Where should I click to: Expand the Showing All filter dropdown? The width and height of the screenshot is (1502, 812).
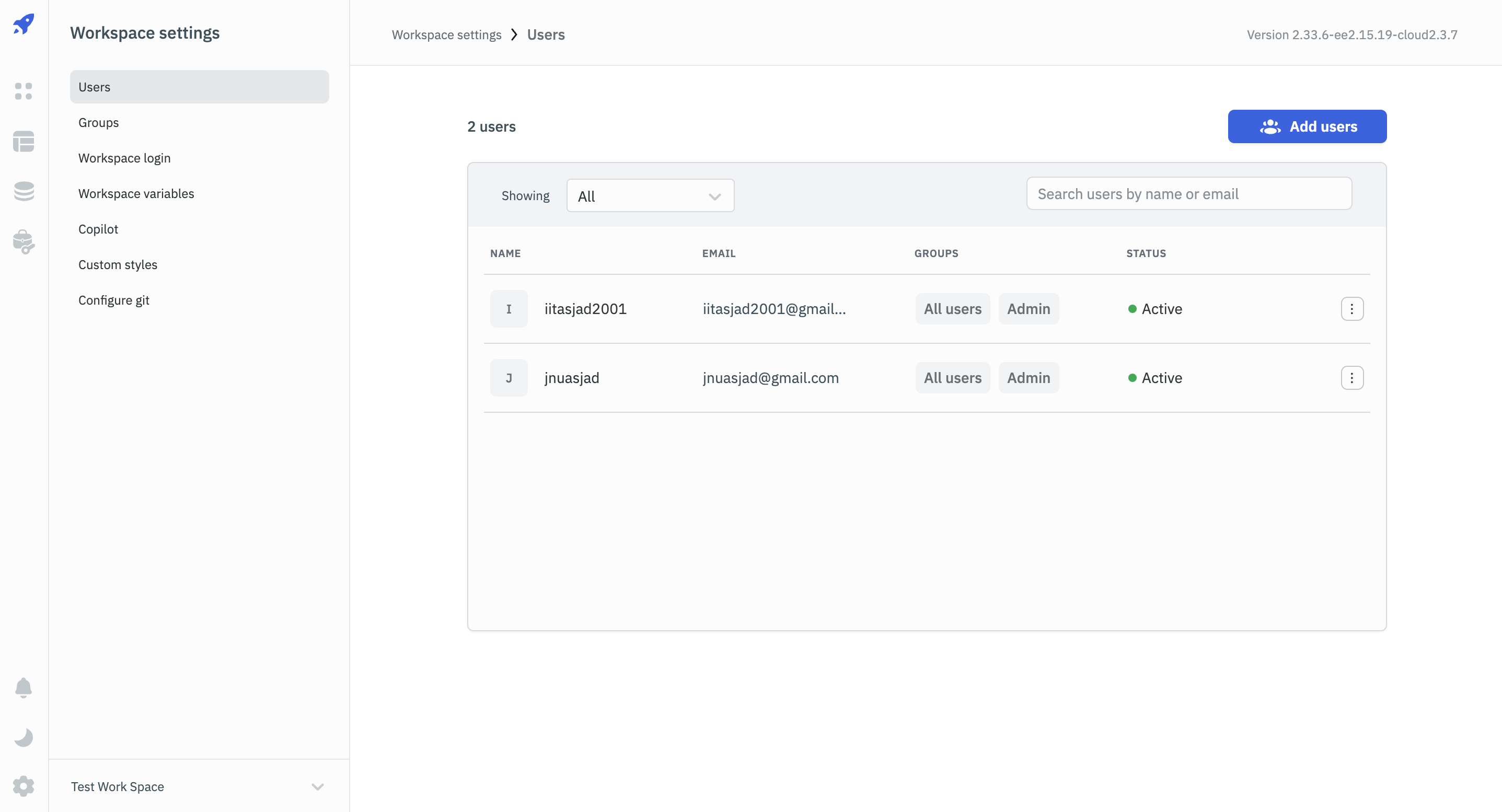pos(649,195)
